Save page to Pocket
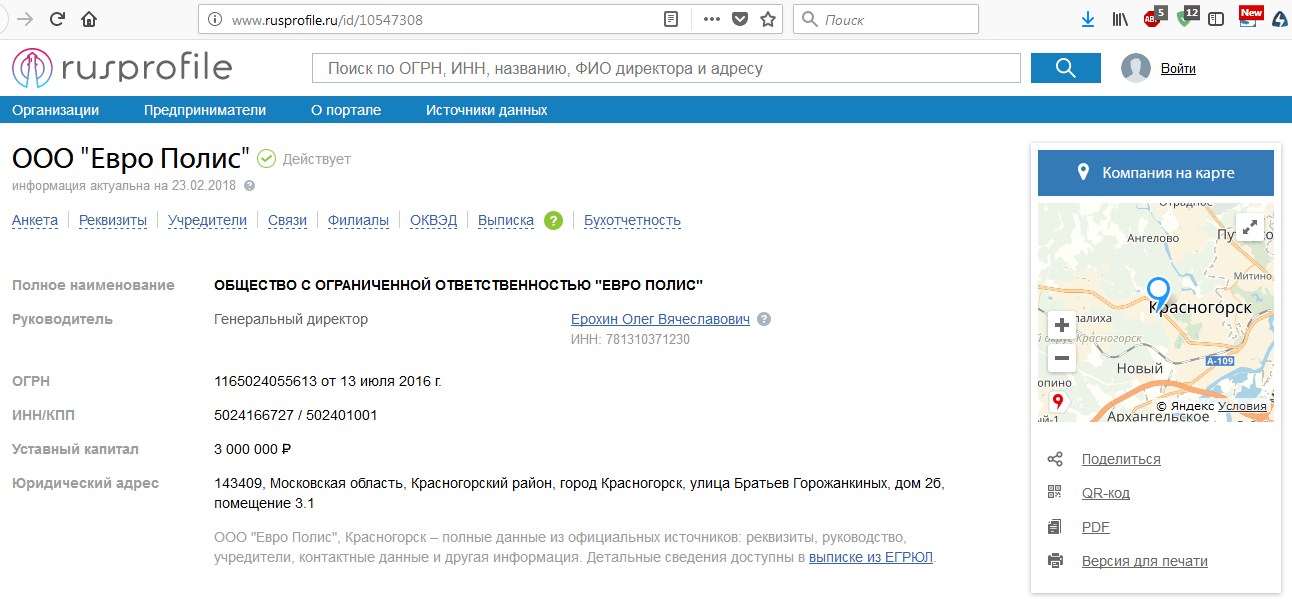The height and width of the screenshot is (603, 1292). coord(740,19)
